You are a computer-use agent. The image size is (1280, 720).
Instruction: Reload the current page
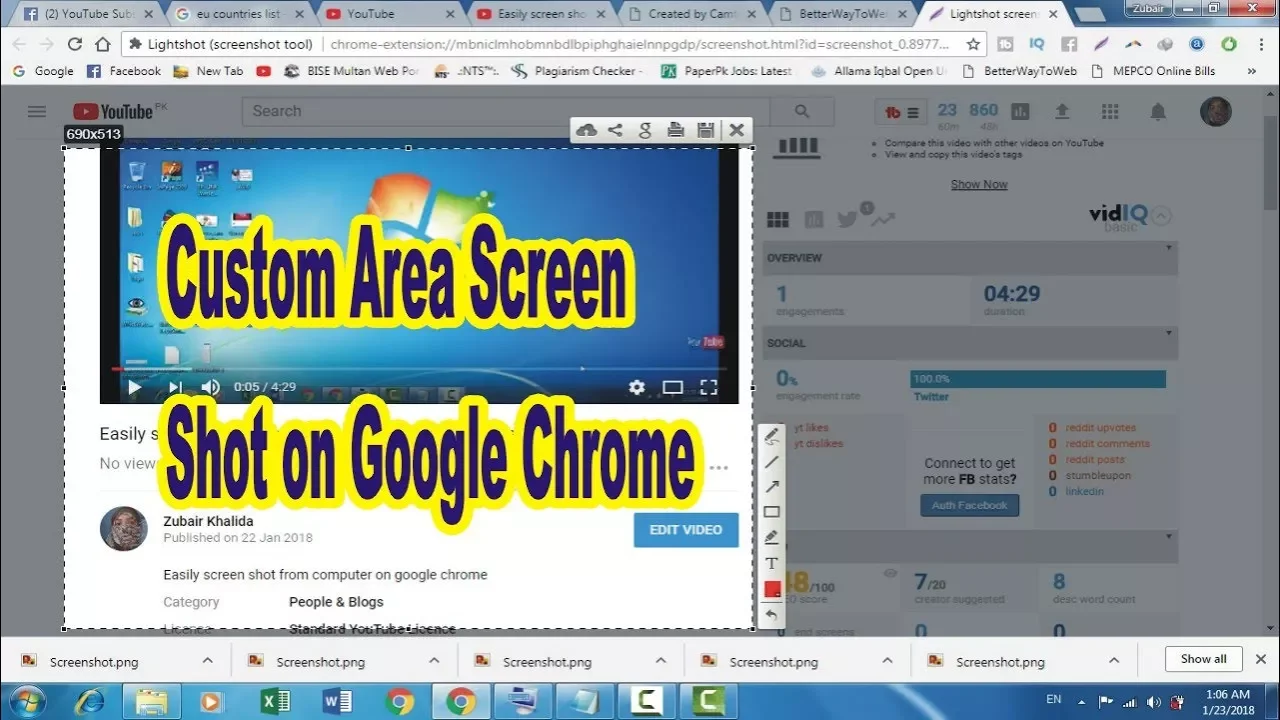pyautogui.click(x=74, y=44)
